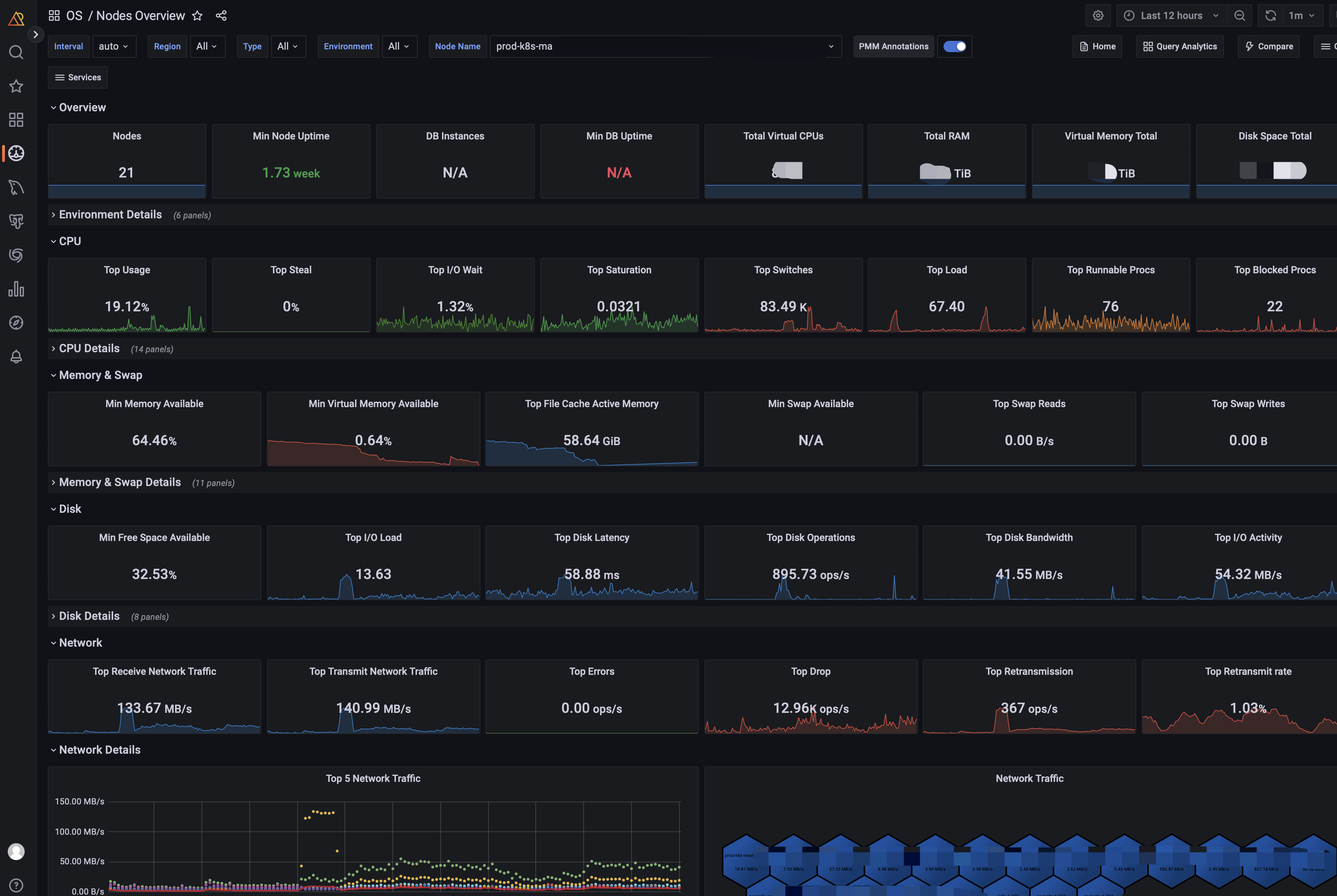Zoom out the time range
1337x896 pixels.
tap(1239, 16)
